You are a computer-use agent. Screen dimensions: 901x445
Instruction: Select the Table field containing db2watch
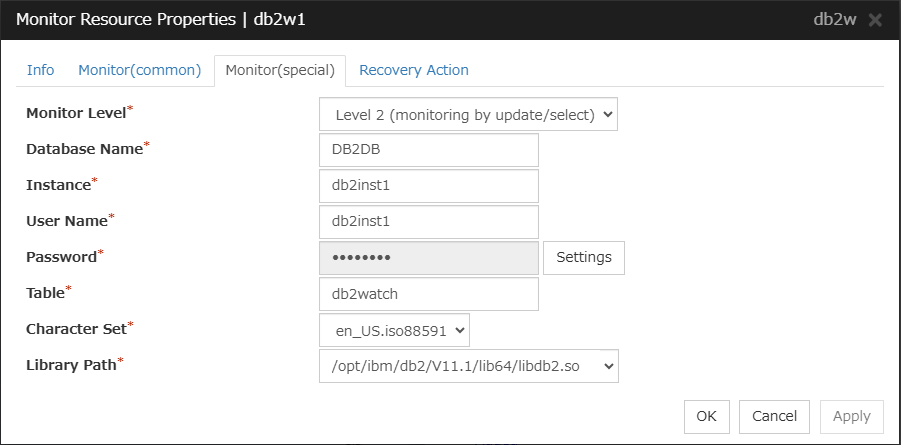(x=428, y=294)
